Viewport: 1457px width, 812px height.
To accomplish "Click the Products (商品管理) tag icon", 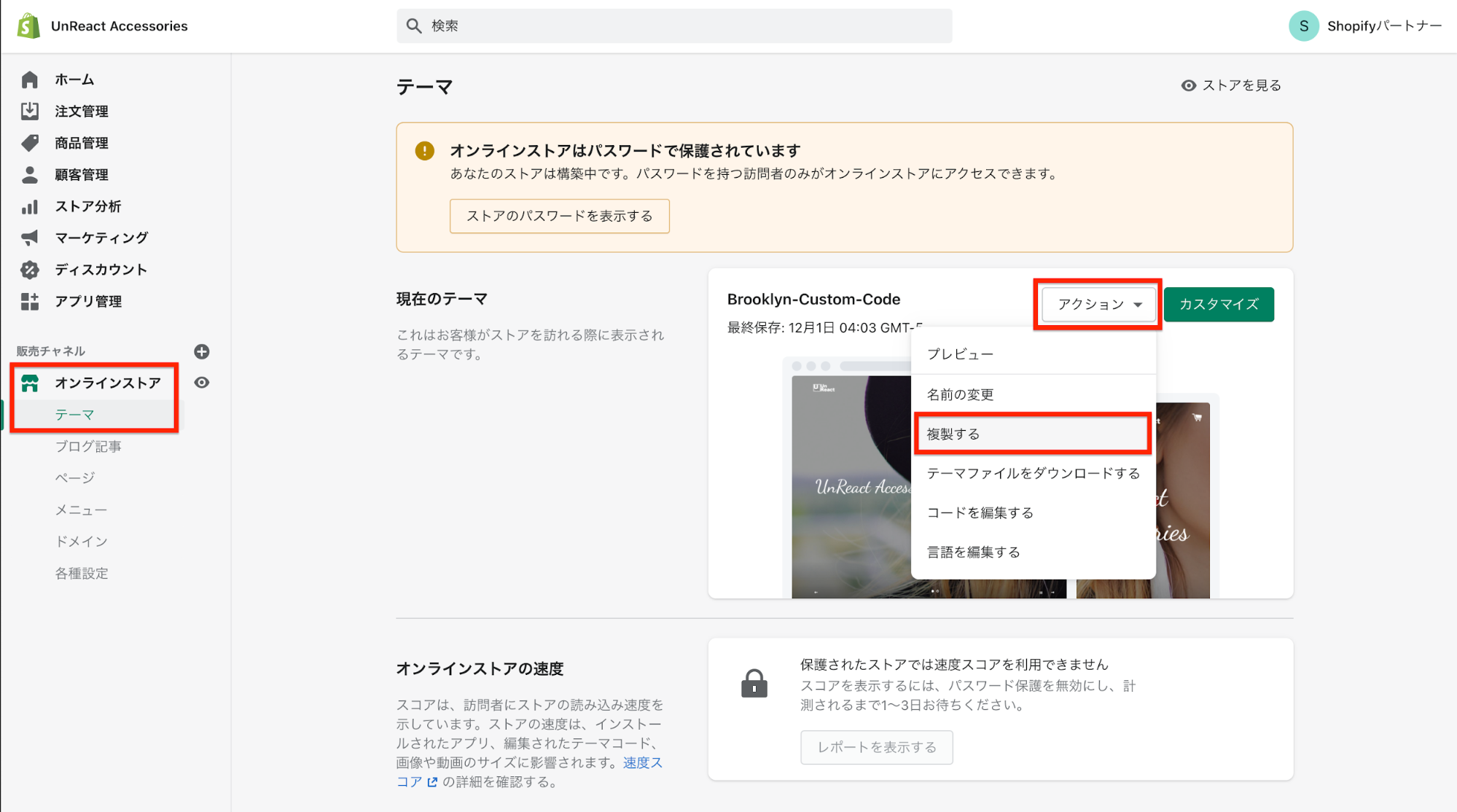I will coord(30,143).
